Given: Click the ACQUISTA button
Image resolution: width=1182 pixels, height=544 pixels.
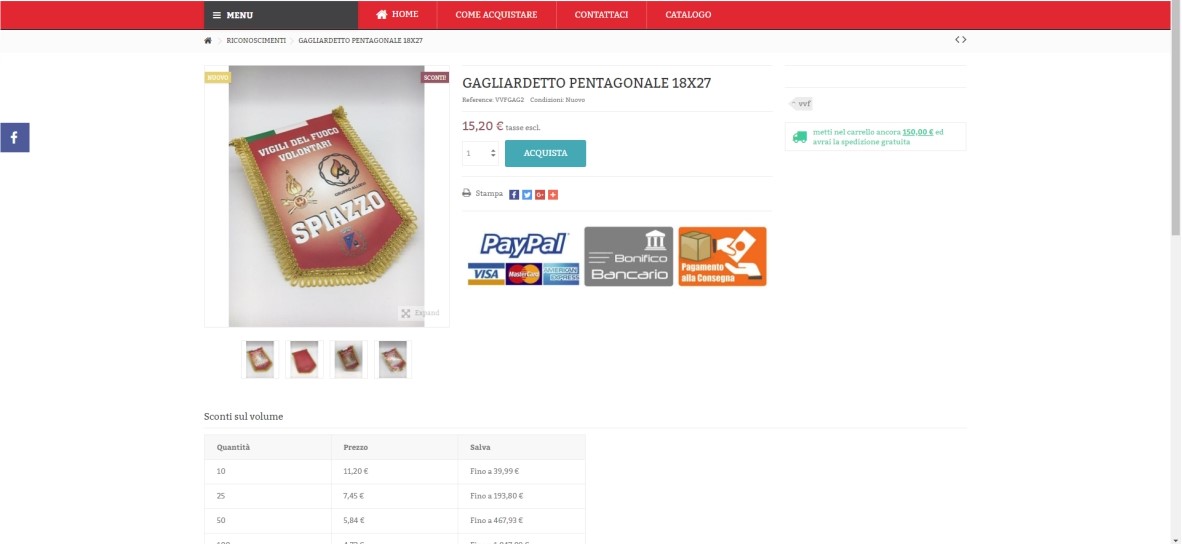Looking at the screenshot, I should [x=545, y=154].
